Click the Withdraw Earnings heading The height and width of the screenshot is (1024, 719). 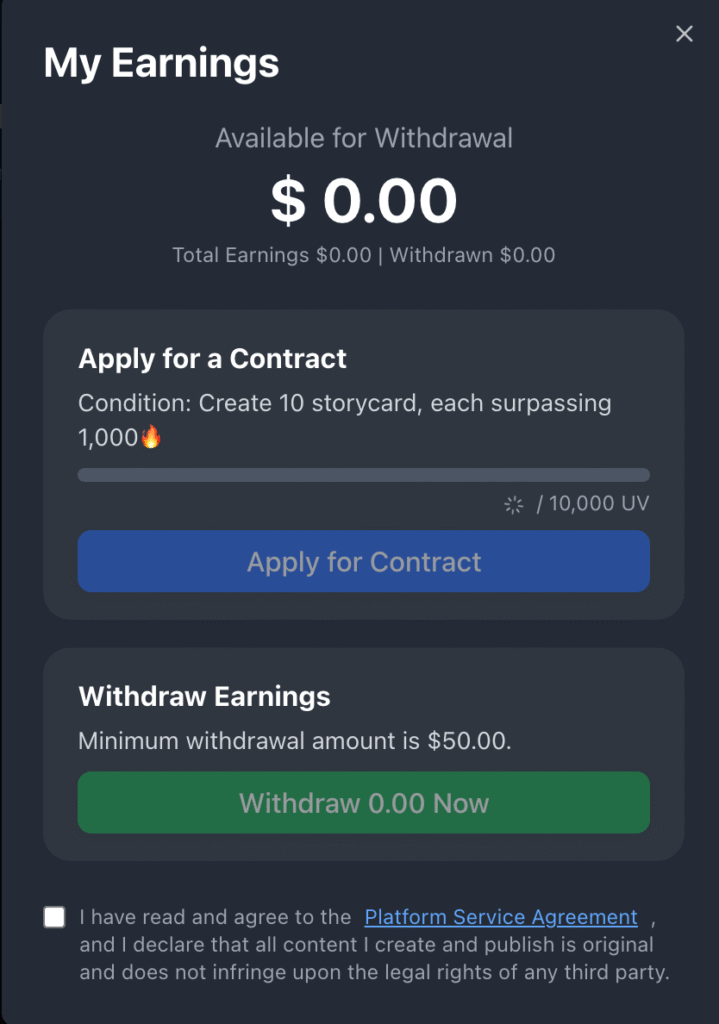(204, 696)
